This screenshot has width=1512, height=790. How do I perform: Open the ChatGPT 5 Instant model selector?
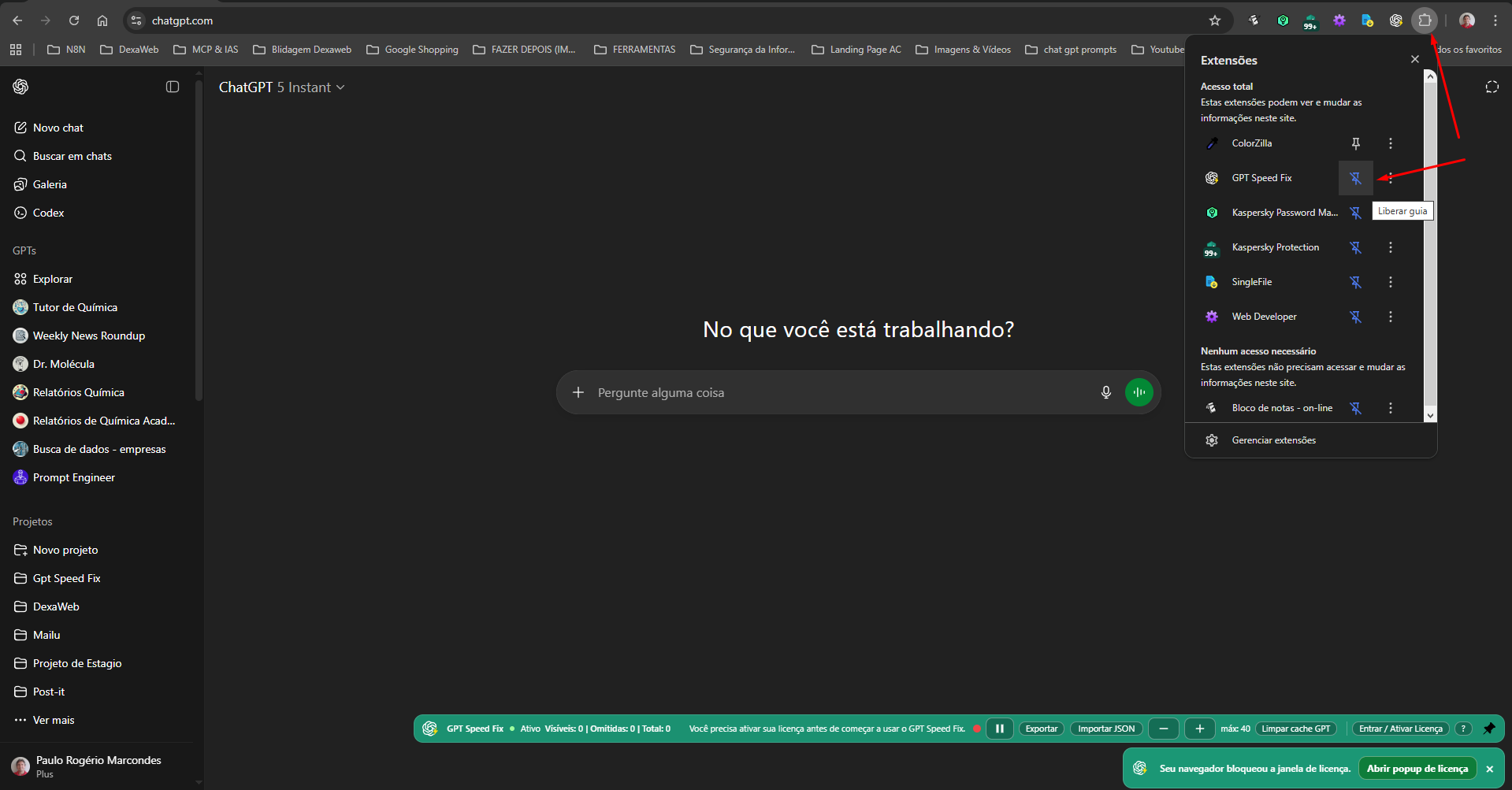(x=281, y=87)
